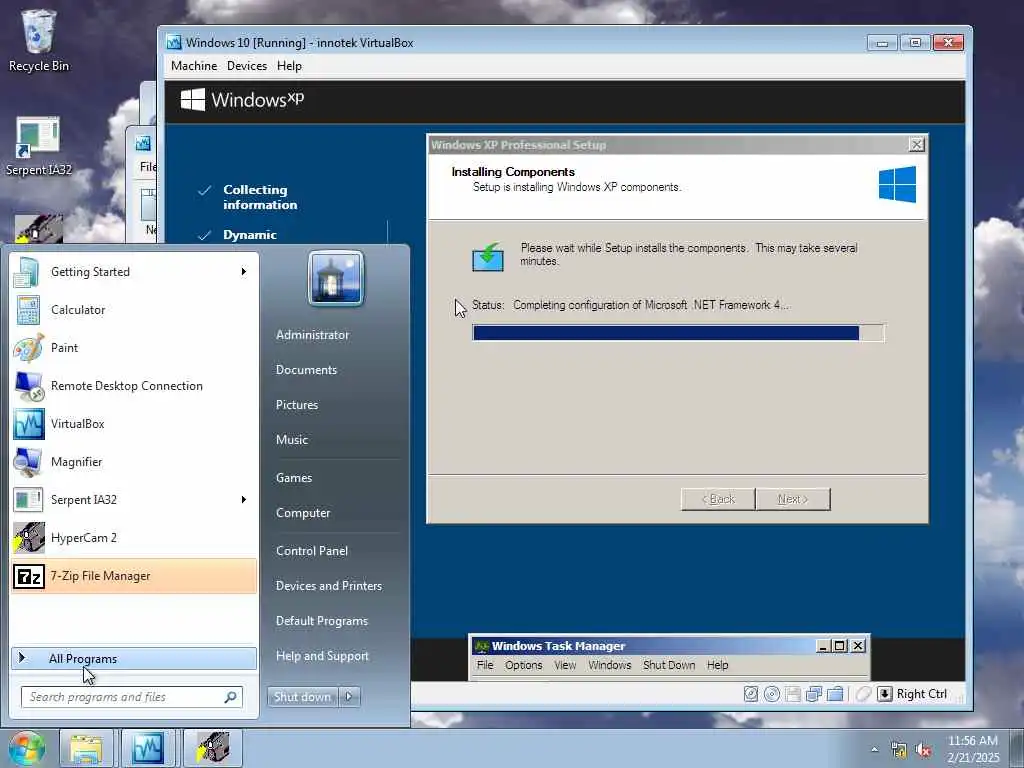The image size is (1024, 768).
Task: Open the VirtualBox Help menu
Action: 289,66
